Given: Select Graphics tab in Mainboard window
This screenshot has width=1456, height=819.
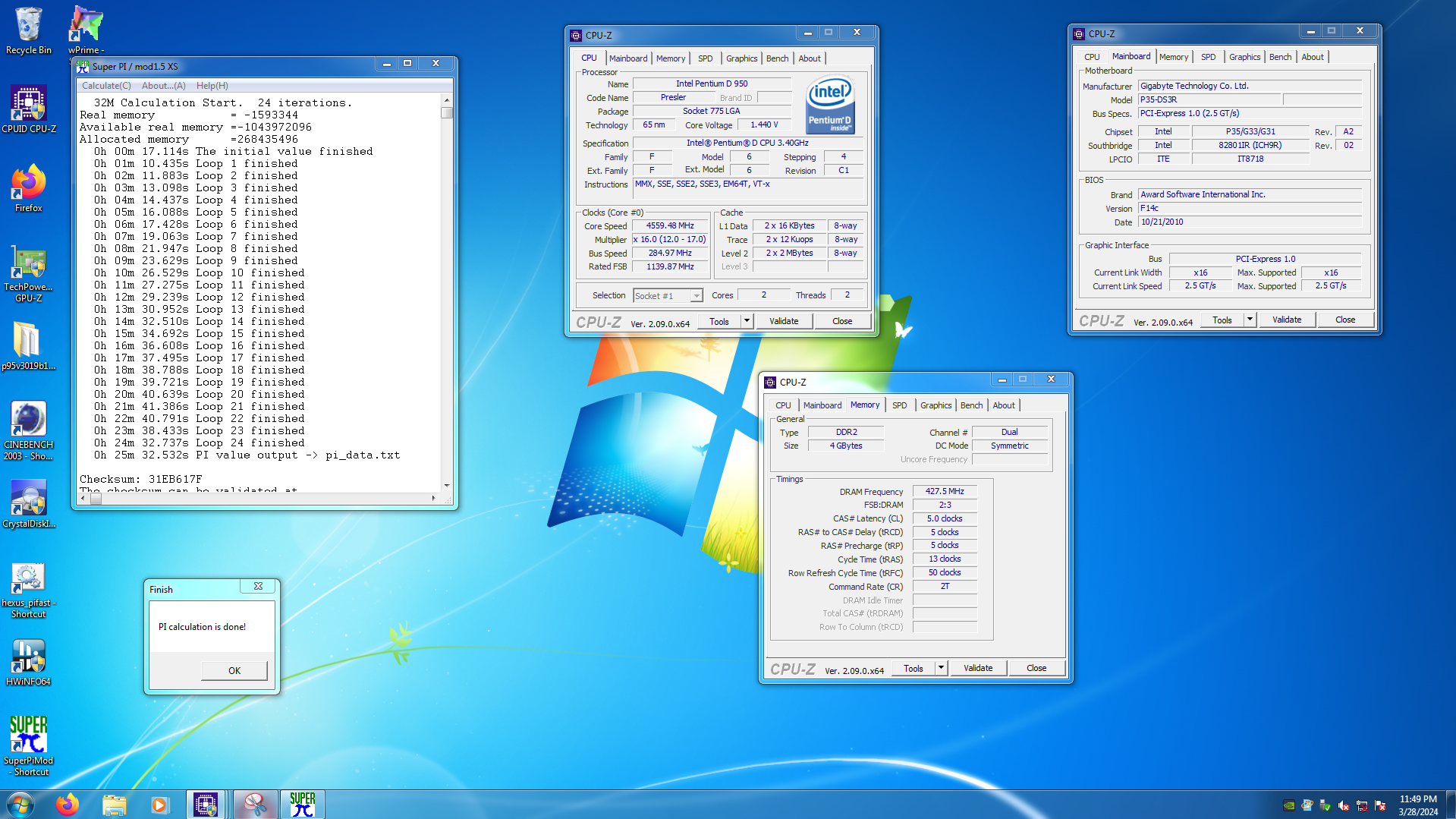Looking at the screenshot, I should click(x=1244, y=57).
